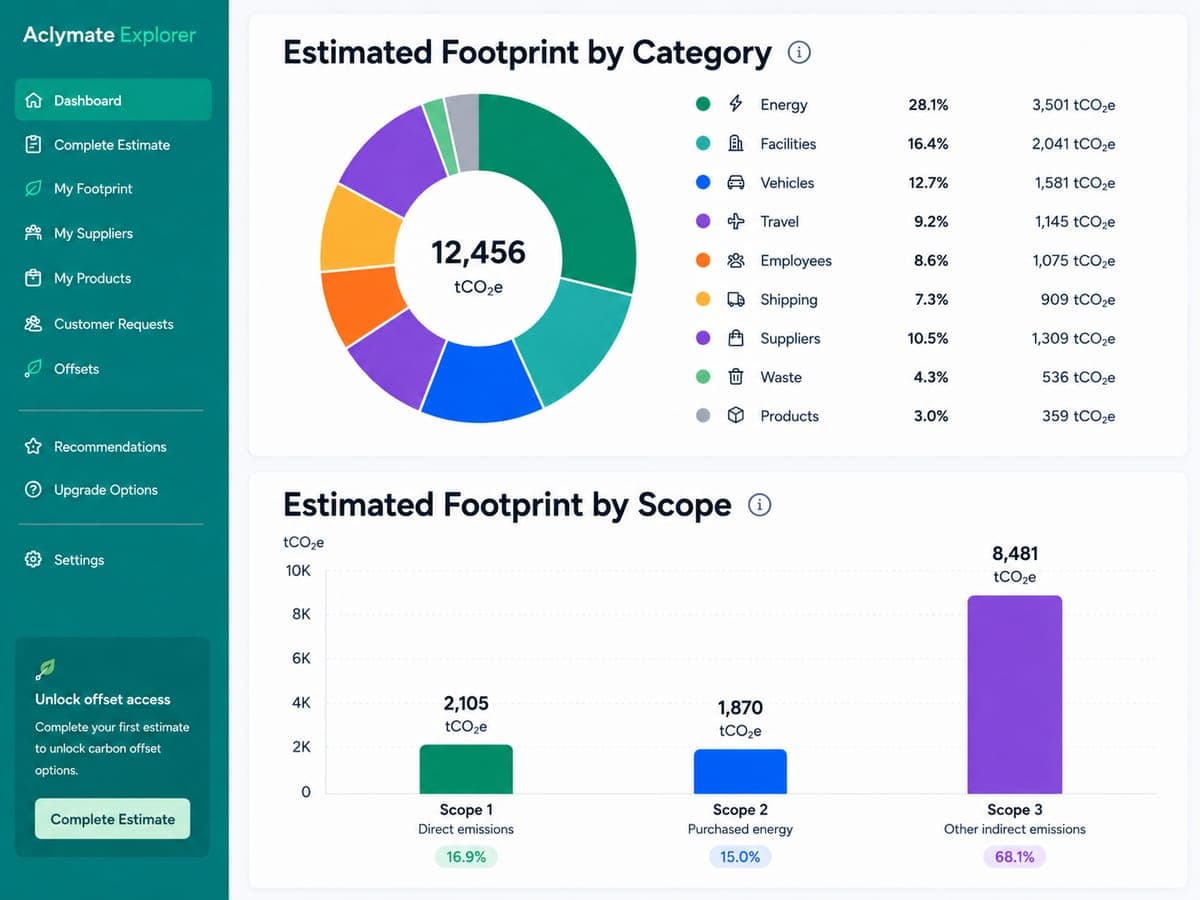Screen dimensions: 1200x900
Task: Click the green Complete Estimate button
Action: [112, 818]
